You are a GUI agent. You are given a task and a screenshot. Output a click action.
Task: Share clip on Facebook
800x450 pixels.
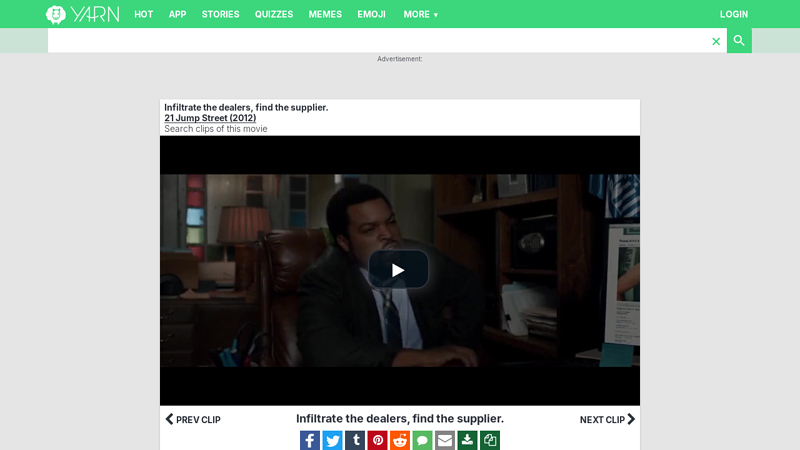point(310,440)
